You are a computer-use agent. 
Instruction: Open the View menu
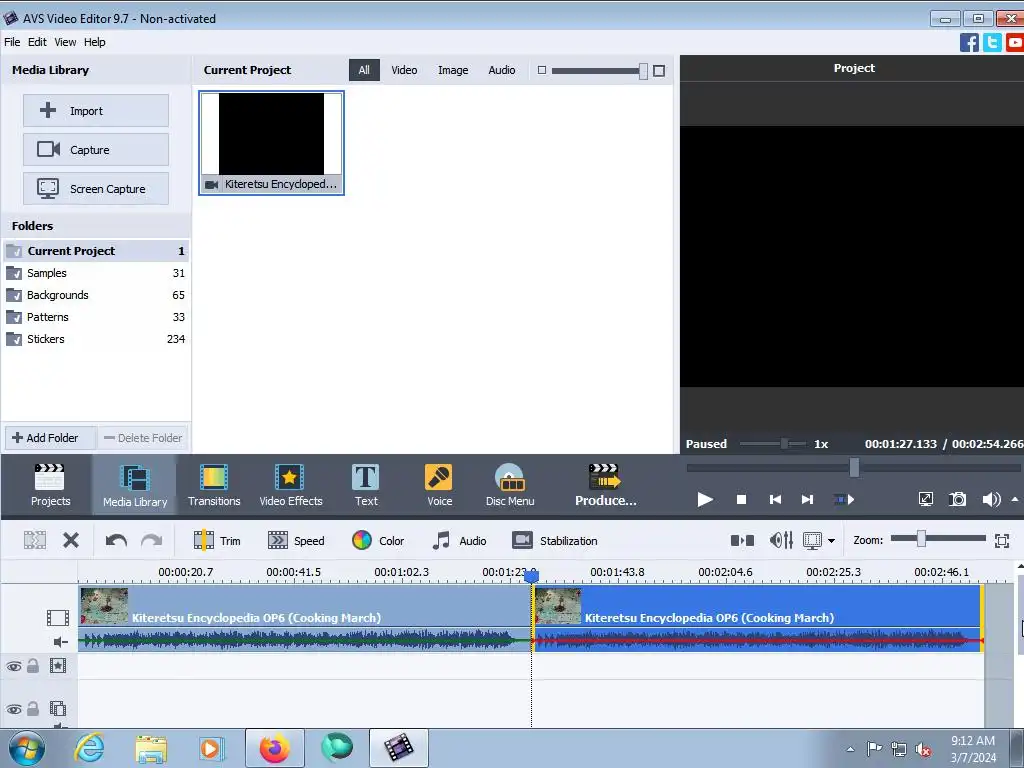pyautogui.click(x=65, y=42)
